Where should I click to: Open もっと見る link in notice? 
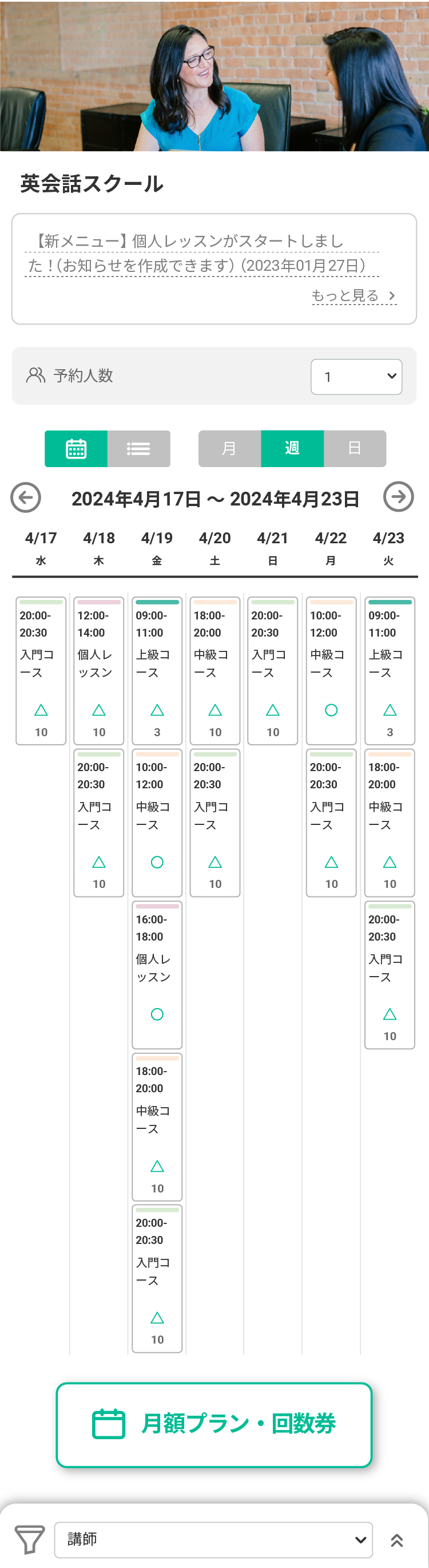tap(353, 296)
